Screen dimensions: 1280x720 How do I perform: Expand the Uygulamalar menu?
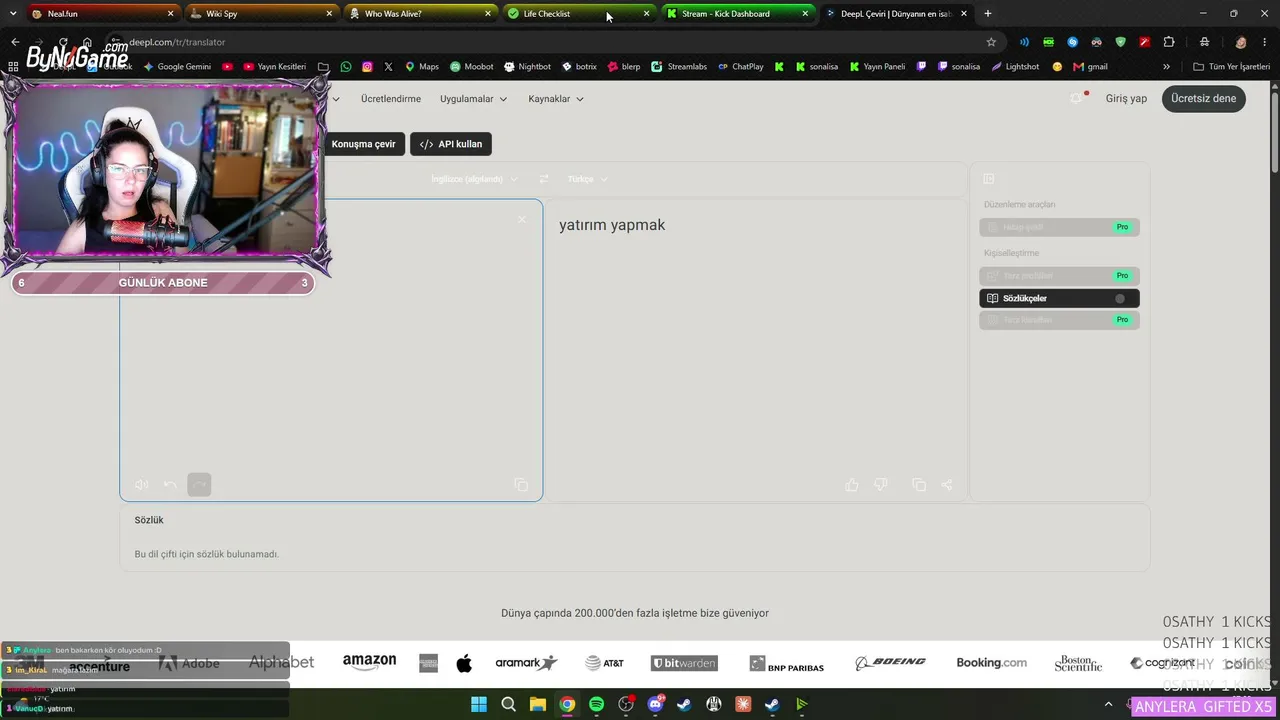pos(473,99)
